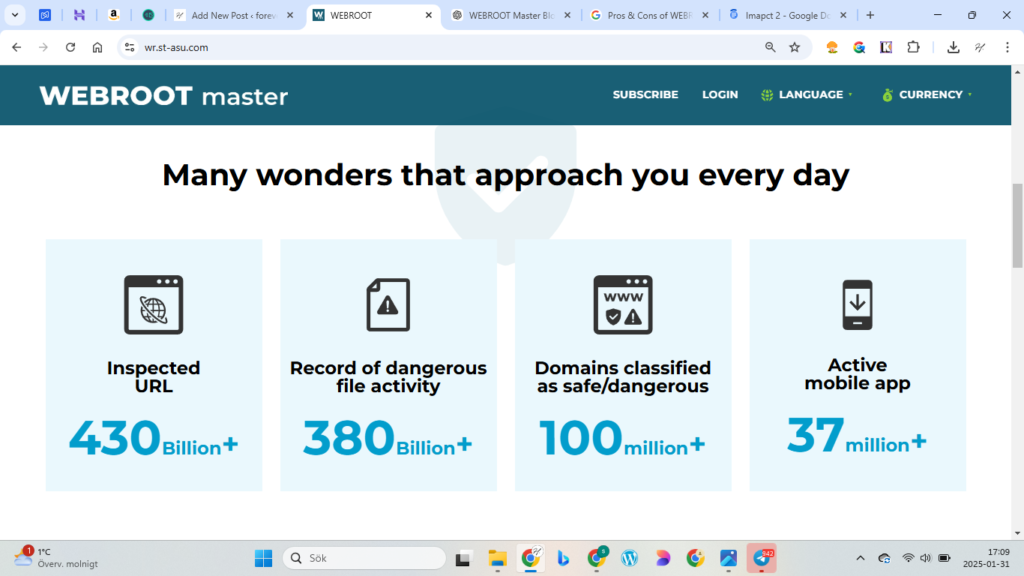Open Chrome three-dot menu
Viewport: 1024px width, 576px height.
(1008, 47)
